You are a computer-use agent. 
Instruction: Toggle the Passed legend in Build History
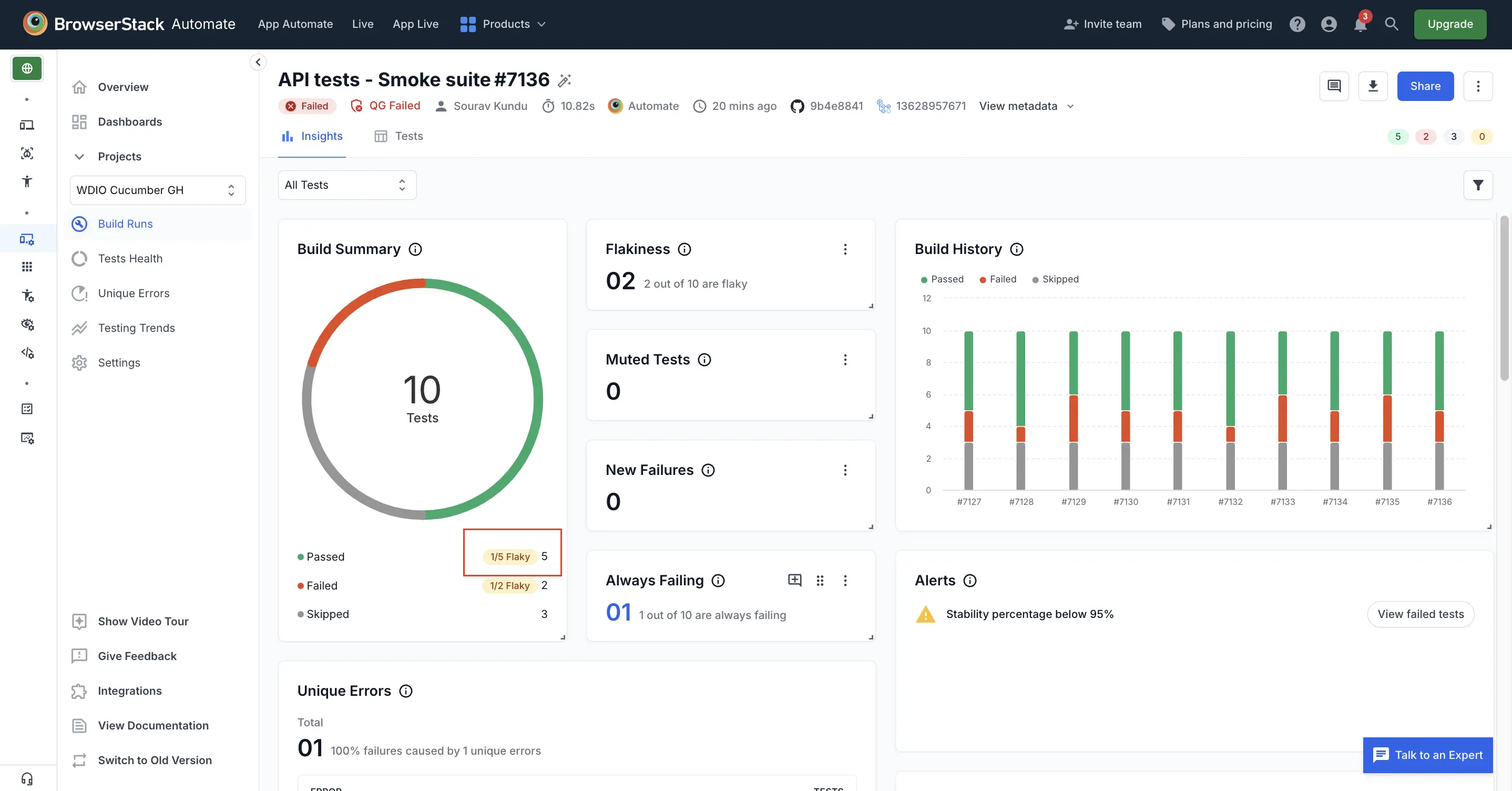click(942, 279)
